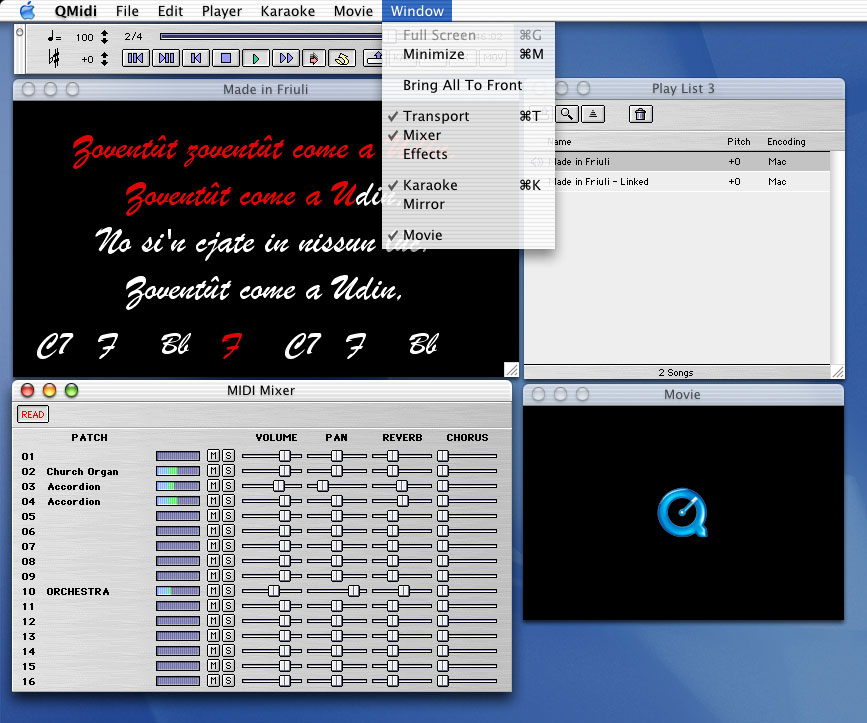Viewport: 867px width, 723px height.
Task: Mute channel 10 ORCHESTRA
Action: (213, 591)
